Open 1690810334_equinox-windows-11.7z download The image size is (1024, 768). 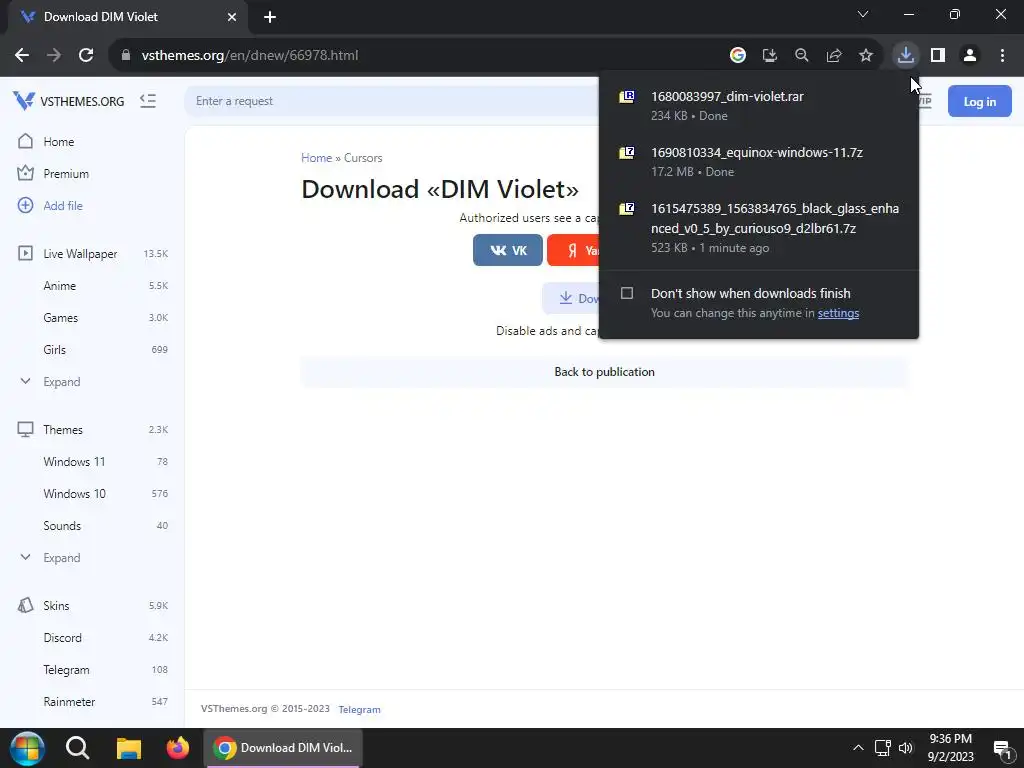point(758,161)
